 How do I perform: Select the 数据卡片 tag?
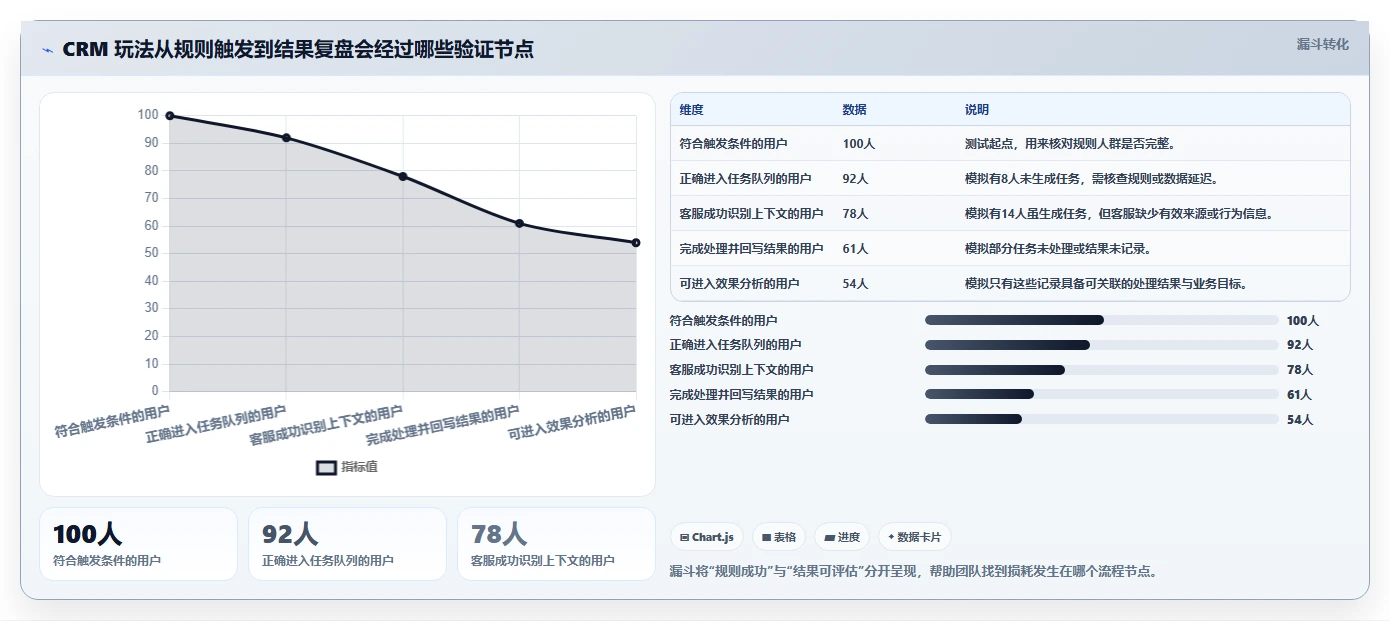pyautogui.click(x=915, y=537)
